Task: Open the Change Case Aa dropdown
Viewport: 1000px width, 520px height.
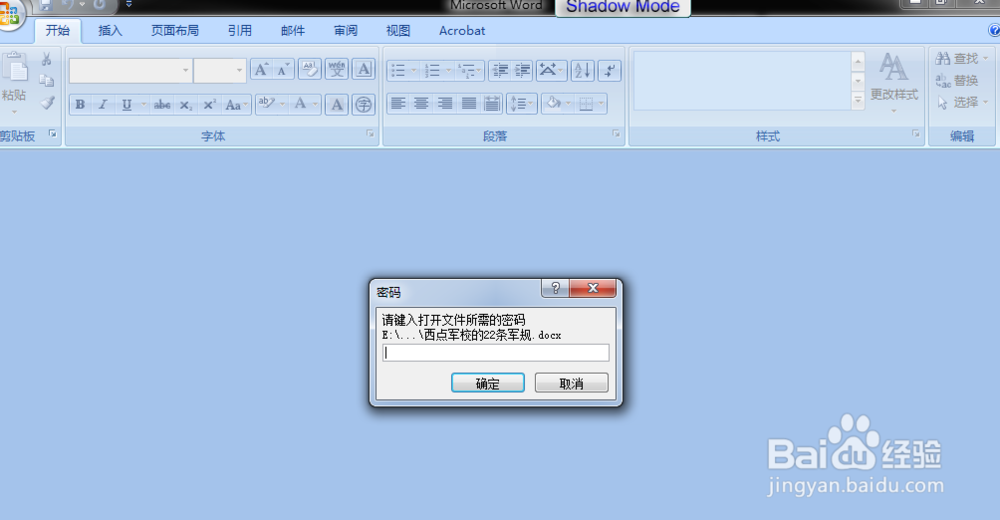Action: tap(237, 105)
